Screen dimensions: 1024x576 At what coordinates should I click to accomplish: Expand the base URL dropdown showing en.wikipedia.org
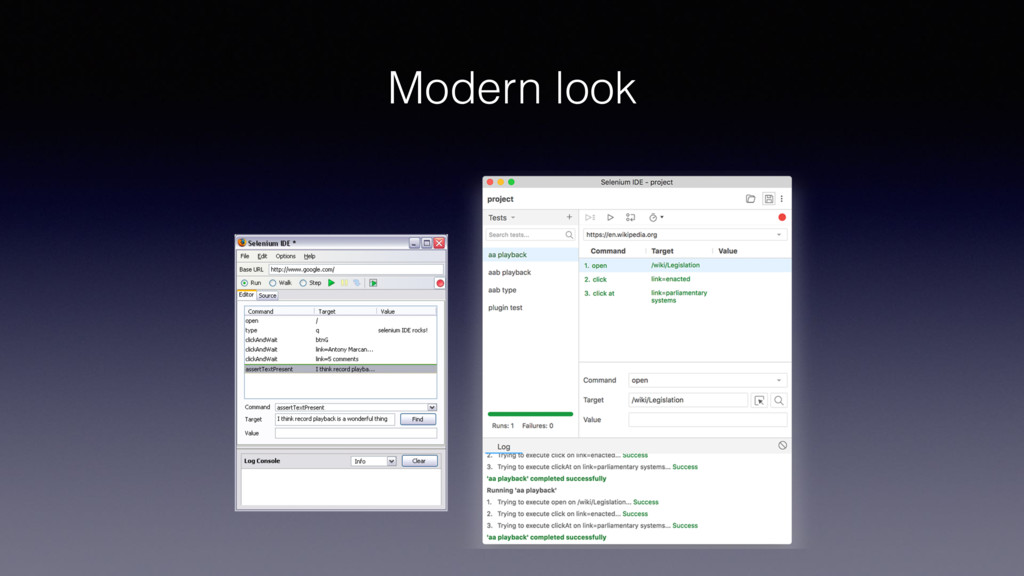point(778,234)
